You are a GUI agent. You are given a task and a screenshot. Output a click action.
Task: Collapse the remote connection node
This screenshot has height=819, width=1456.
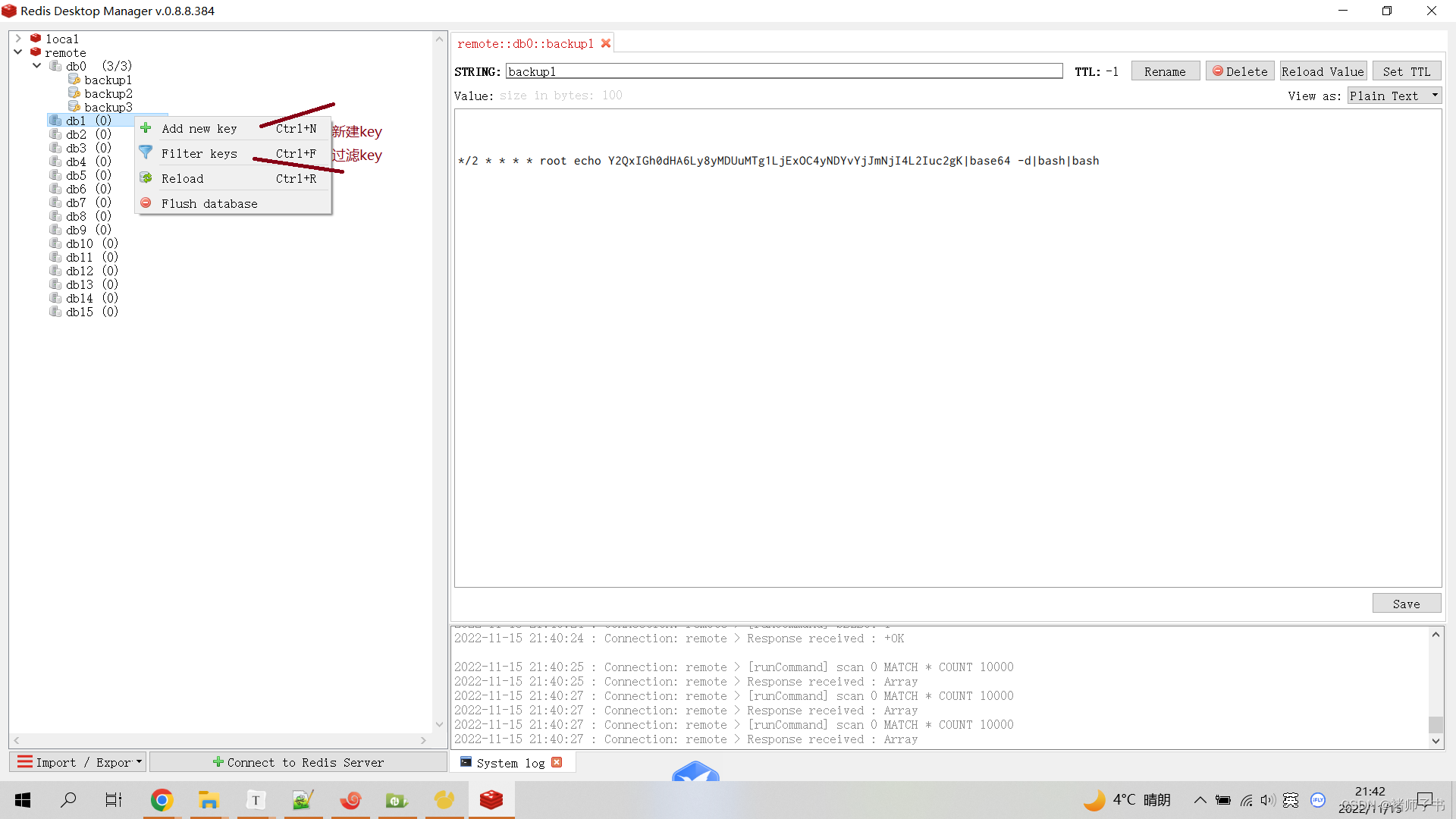click(x=18, y=52)
